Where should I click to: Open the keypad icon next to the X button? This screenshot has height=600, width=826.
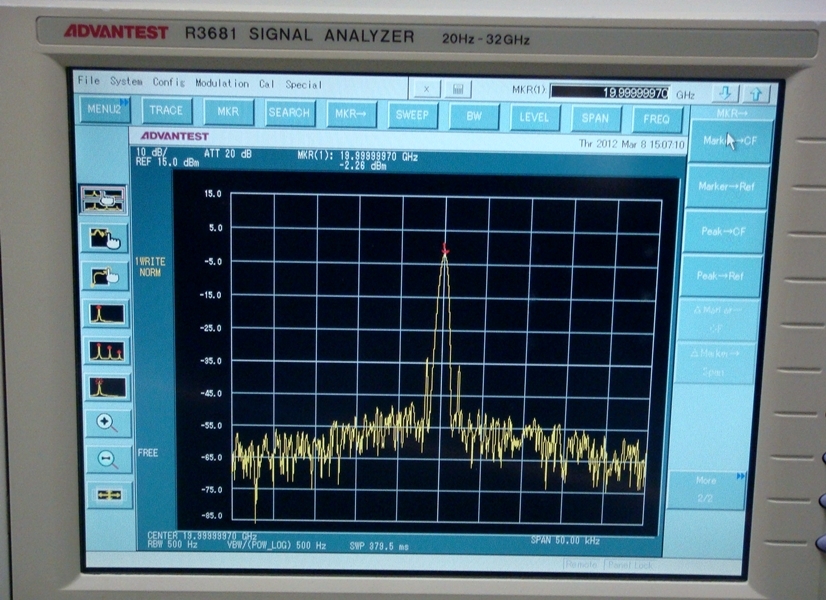point(458,90)
